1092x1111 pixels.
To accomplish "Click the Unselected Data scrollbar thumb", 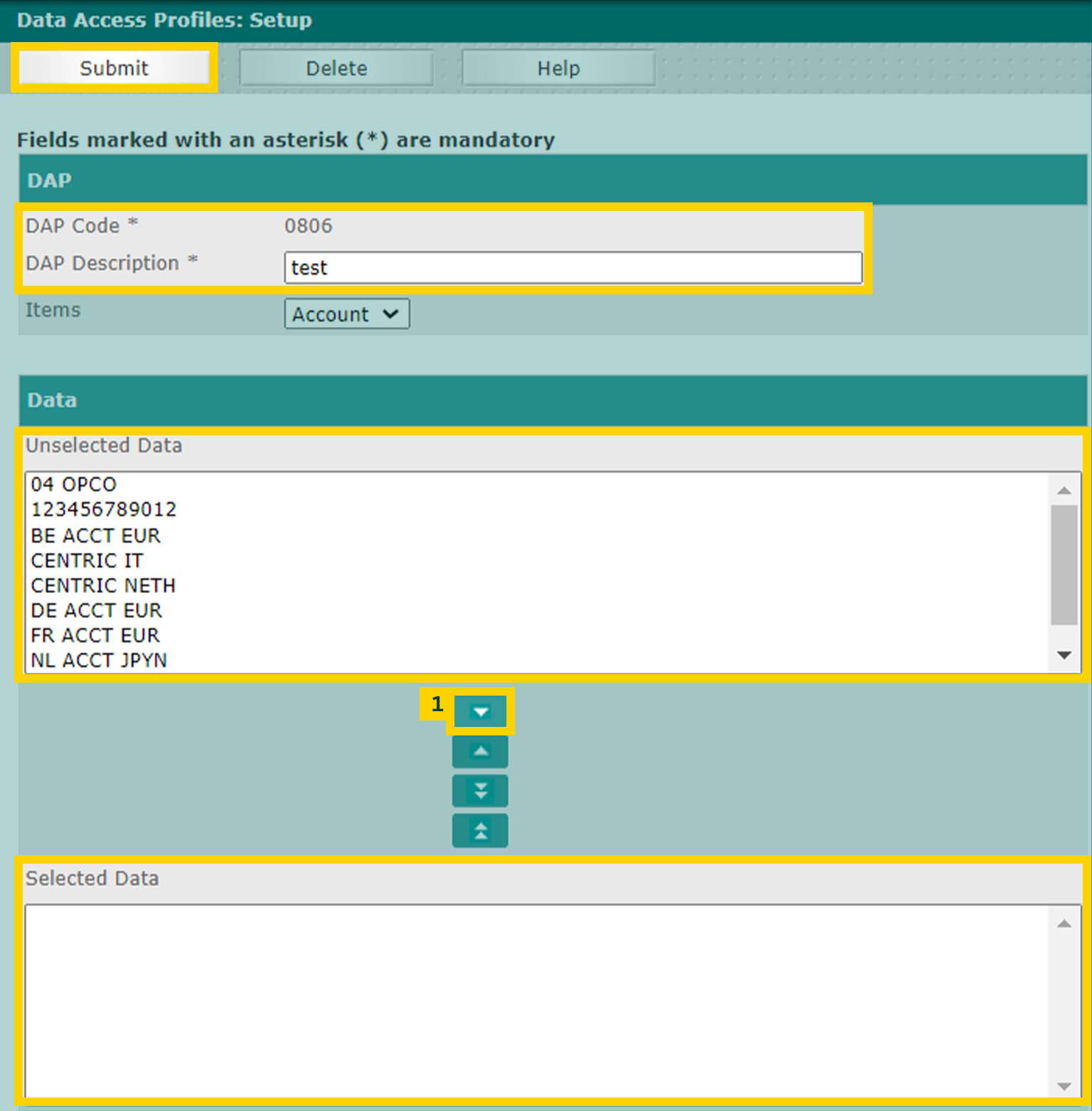I will click(1064, 564).
